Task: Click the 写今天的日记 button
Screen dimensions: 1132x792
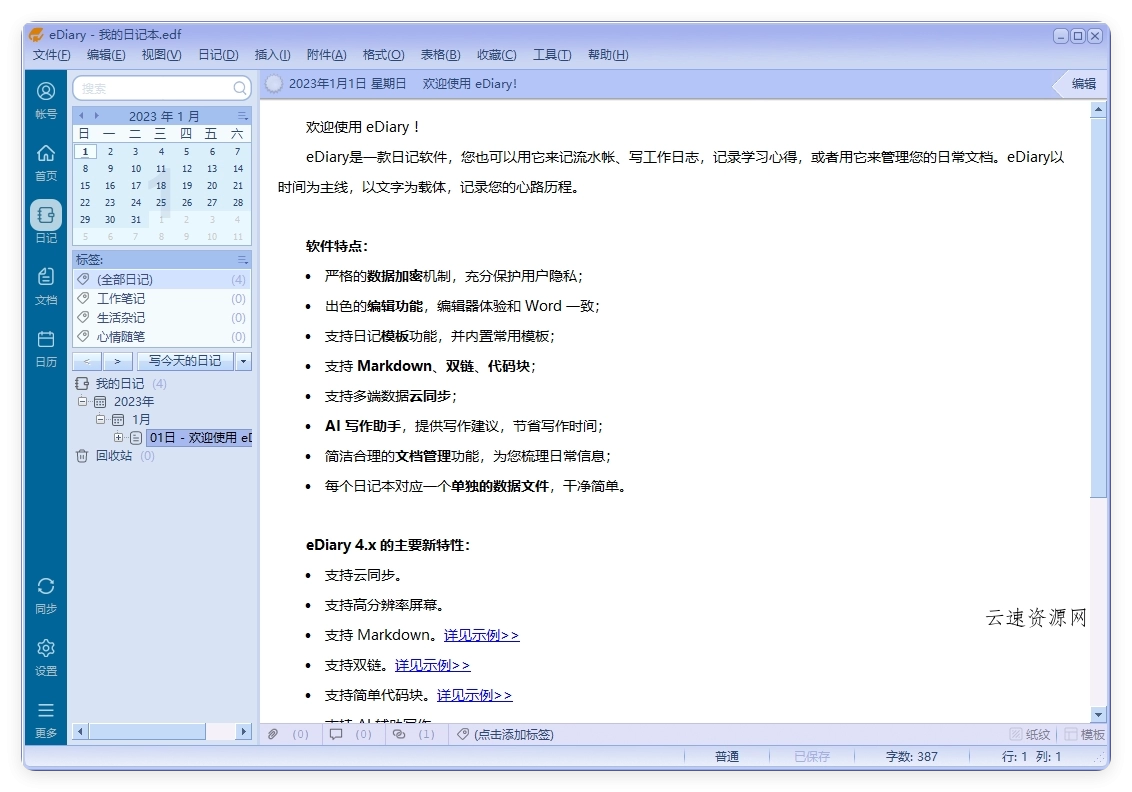Action: [185, 361]
